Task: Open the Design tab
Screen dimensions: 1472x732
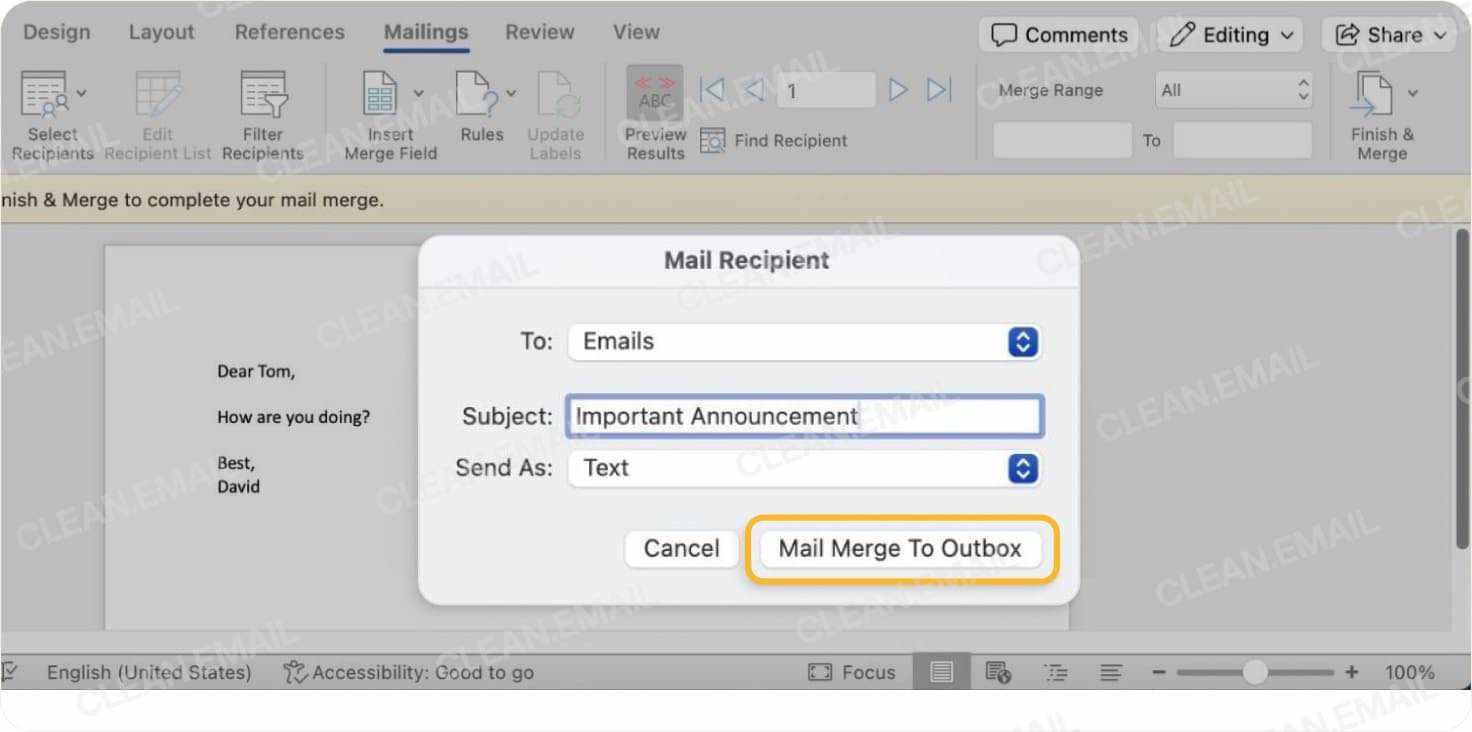Action: click(x=56, y=31)
